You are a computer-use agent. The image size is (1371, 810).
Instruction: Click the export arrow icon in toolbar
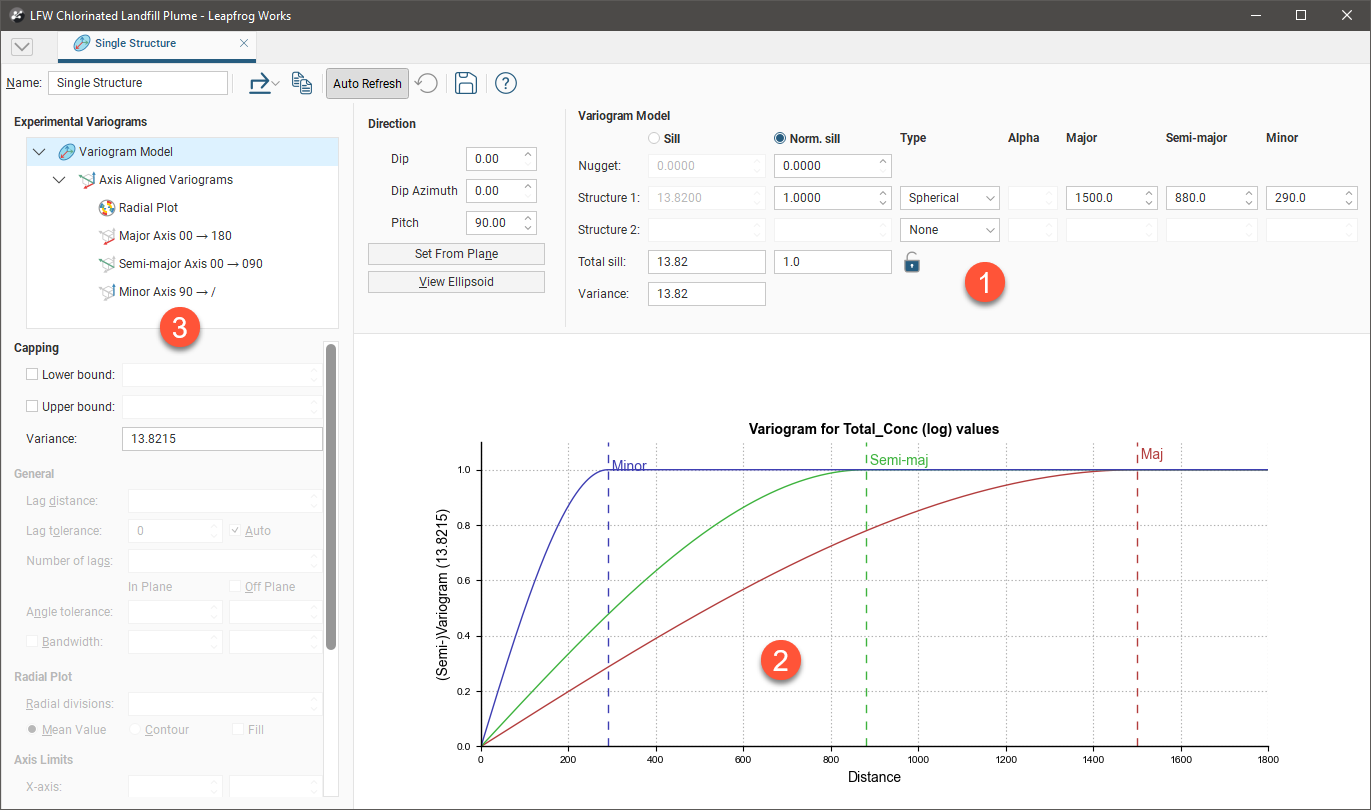[259, 83]
